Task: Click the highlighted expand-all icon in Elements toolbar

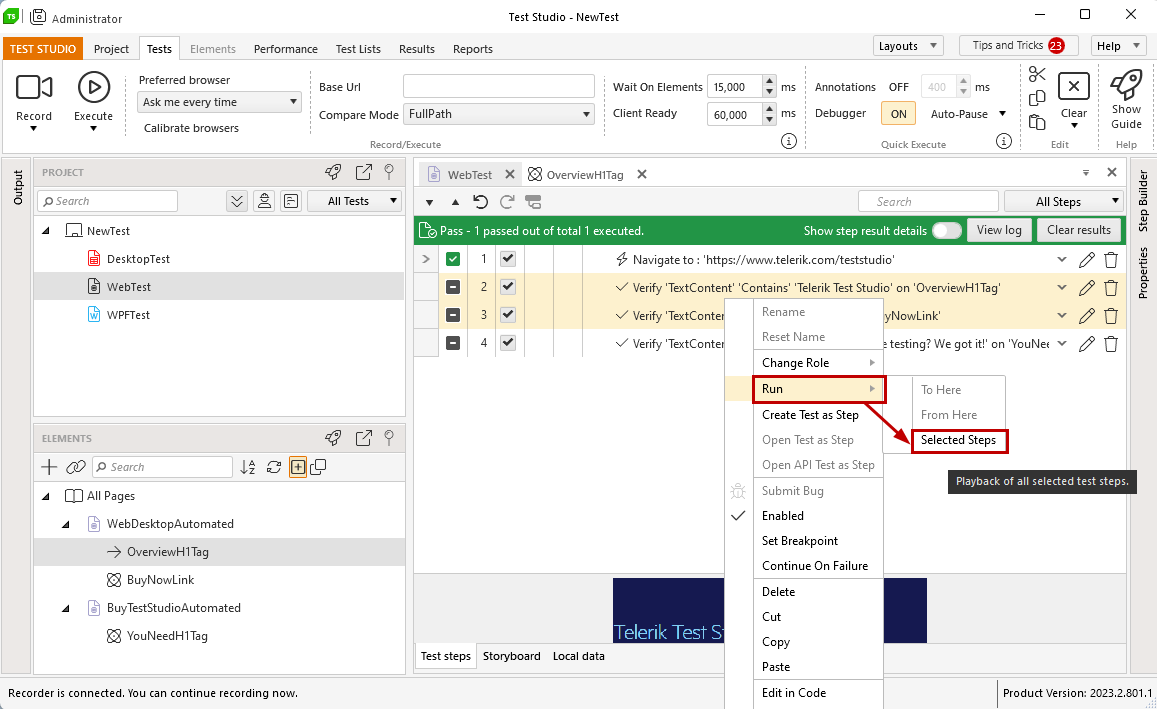Action: click(297, 467)
